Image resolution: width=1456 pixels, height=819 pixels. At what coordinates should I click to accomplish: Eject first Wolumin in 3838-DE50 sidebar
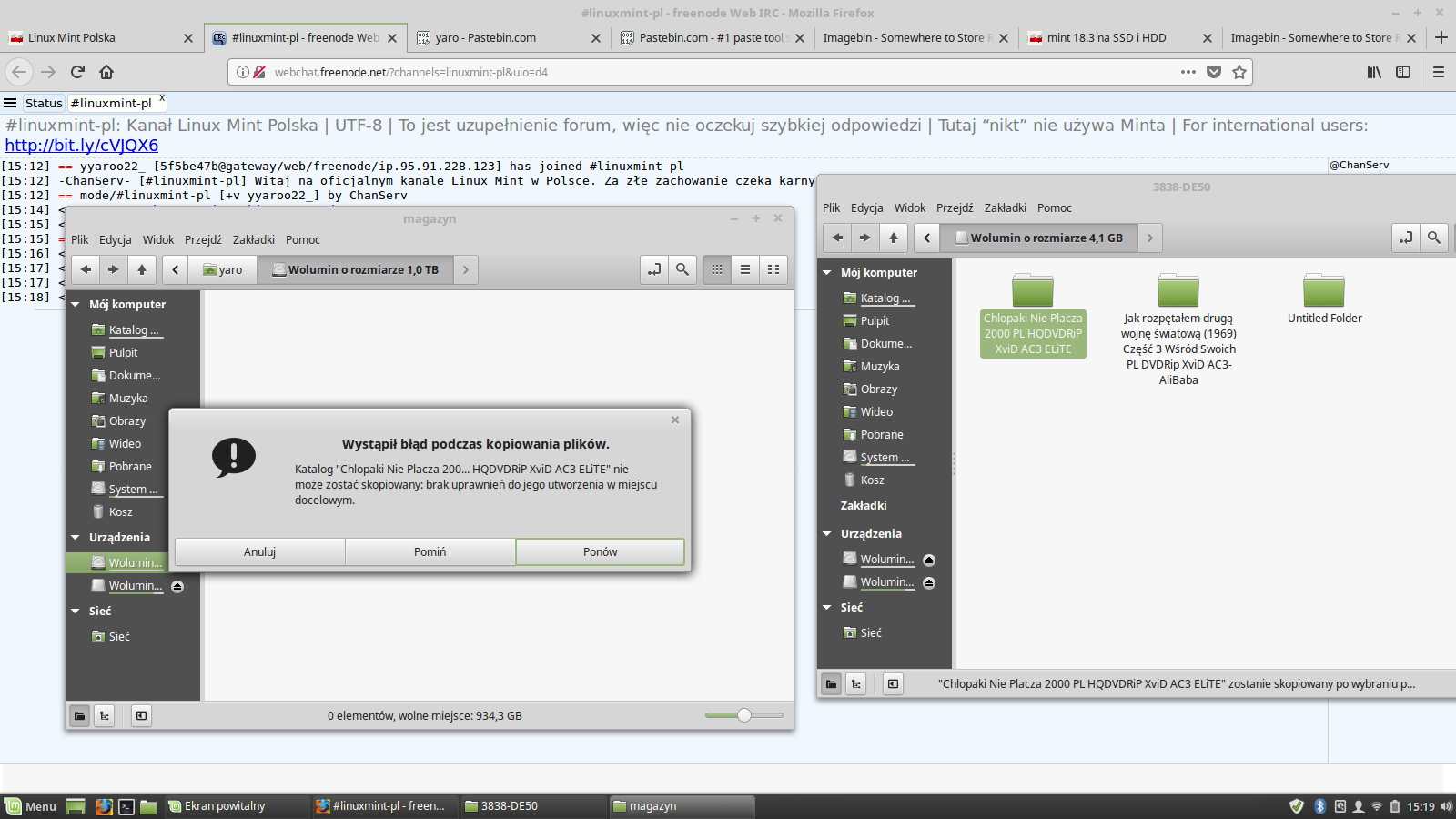tap(929, 561)
